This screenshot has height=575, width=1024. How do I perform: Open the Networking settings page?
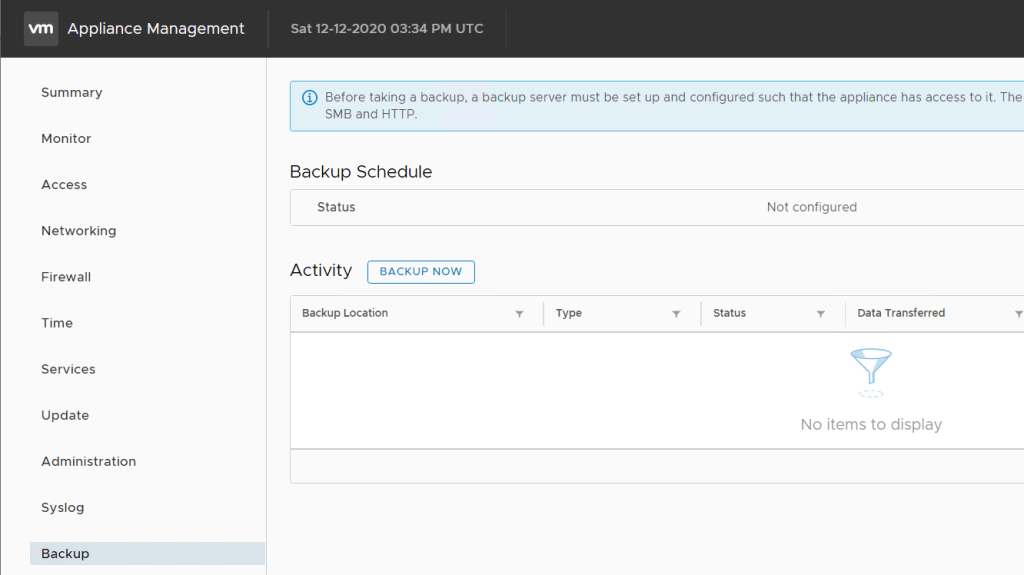[78, 231]
